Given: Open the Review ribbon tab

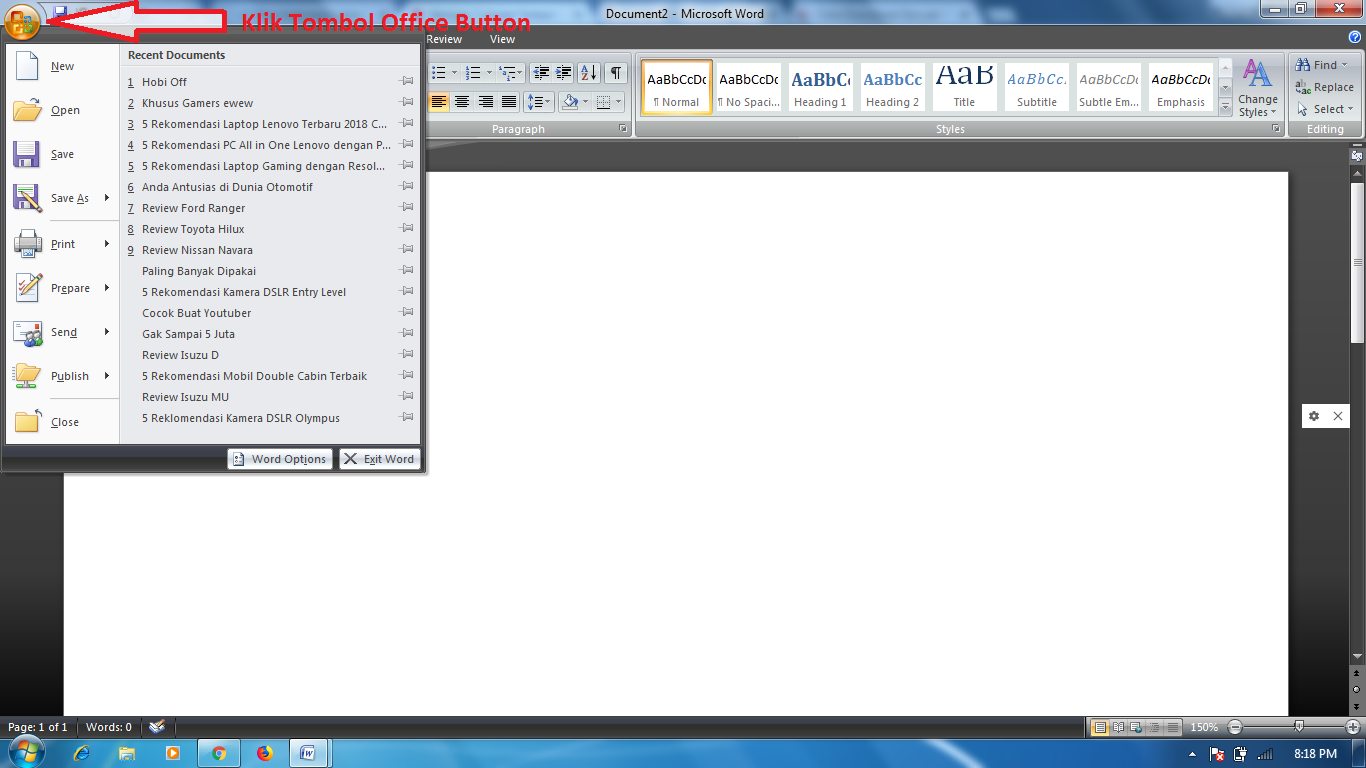Looking at the screenshot, I should (444, 39).
